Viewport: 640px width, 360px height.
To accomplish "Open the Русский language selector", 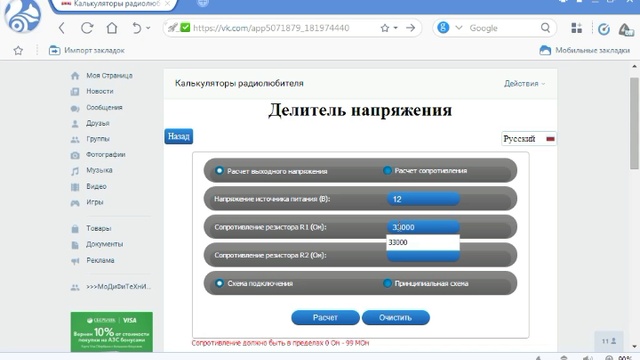I will click(x=529, y=139).
